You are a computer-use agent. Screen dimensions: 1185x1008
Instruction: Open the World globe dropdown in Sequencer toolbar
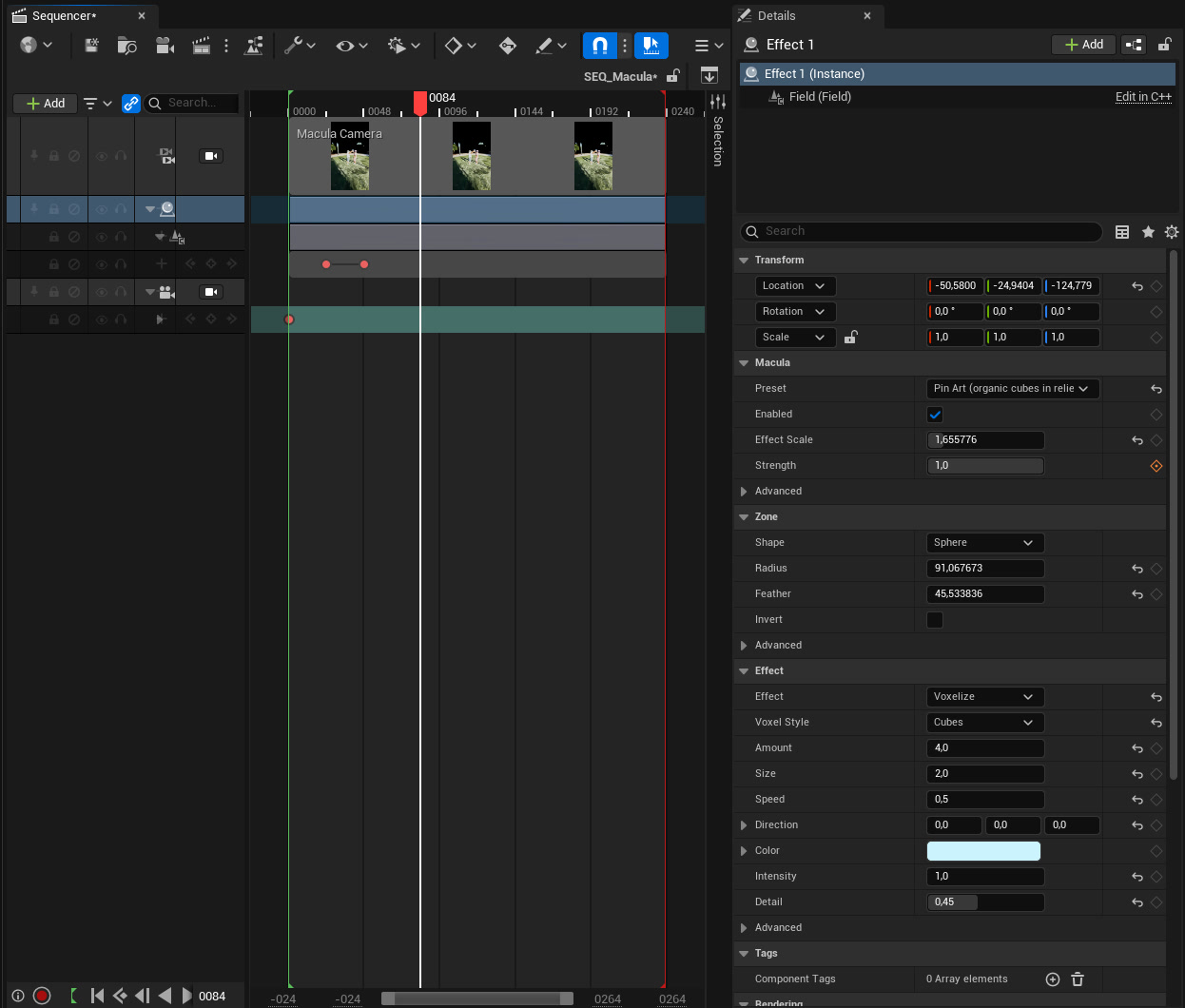[36, 45]
